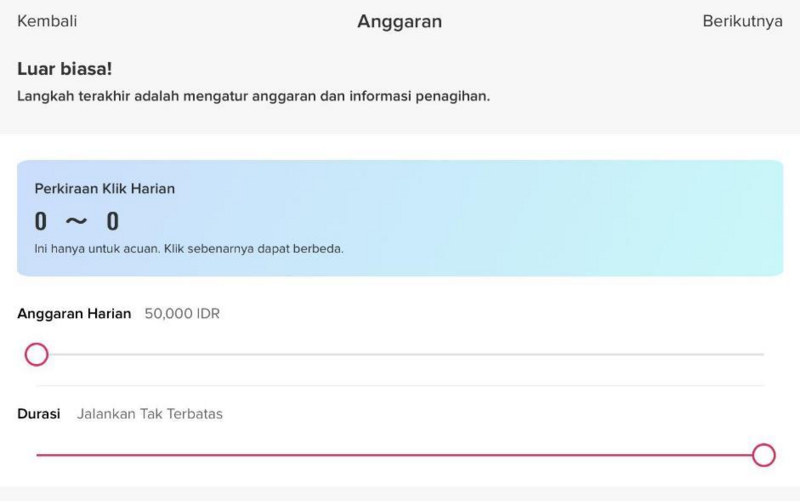Click the "Ini hanya untuk acuan" note
This screenshot has height=501, width=800.
[x=189, y=248]
